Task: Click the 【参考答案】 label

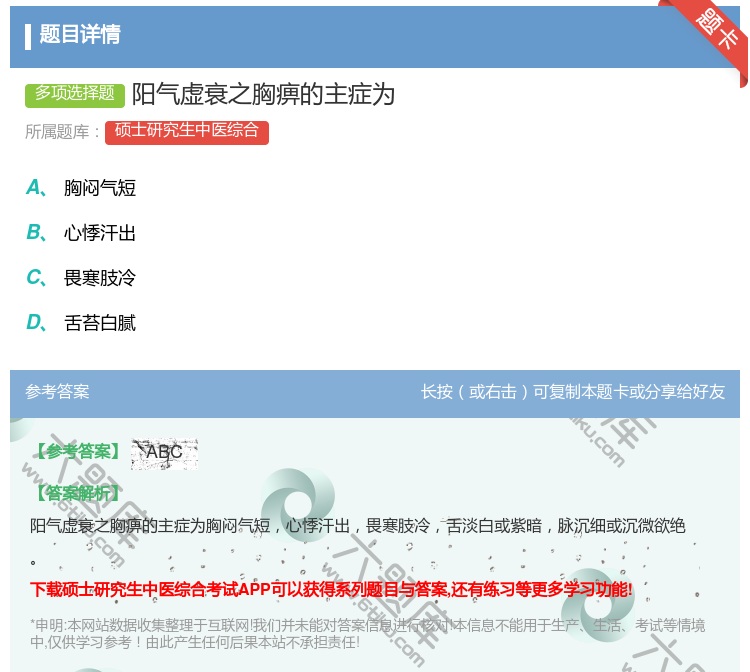Action: click(78, 451)
